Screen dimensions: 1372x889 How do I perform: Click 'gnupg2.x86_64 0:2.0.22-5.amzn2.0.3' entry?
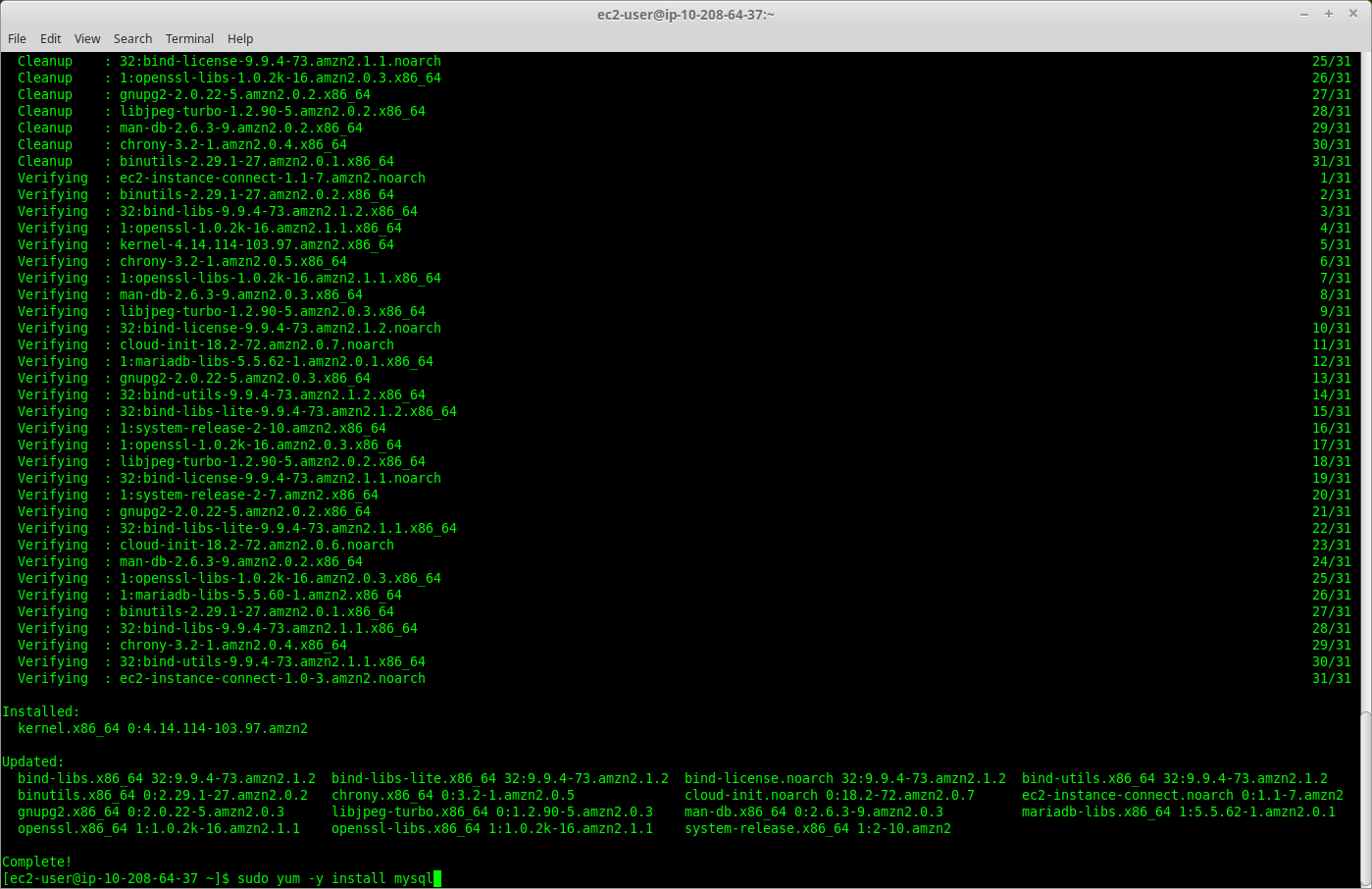[x=151, y=811]
